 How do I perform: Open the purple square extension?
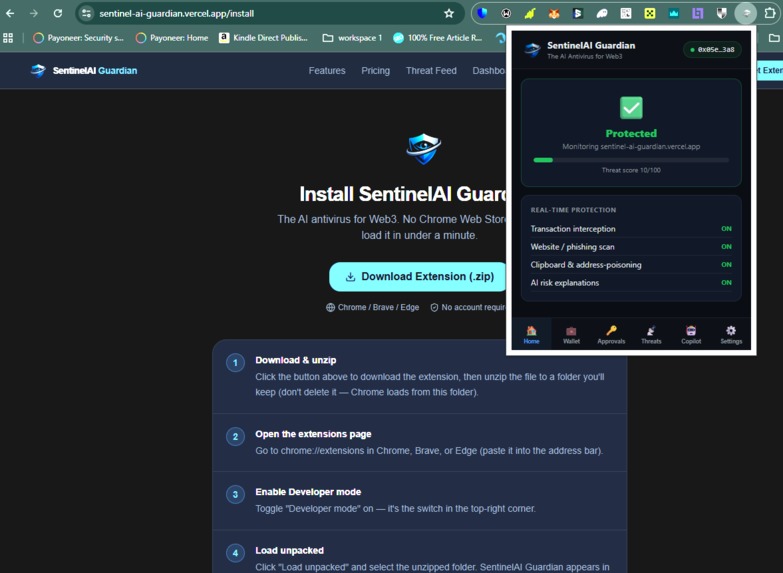point(698,13)
